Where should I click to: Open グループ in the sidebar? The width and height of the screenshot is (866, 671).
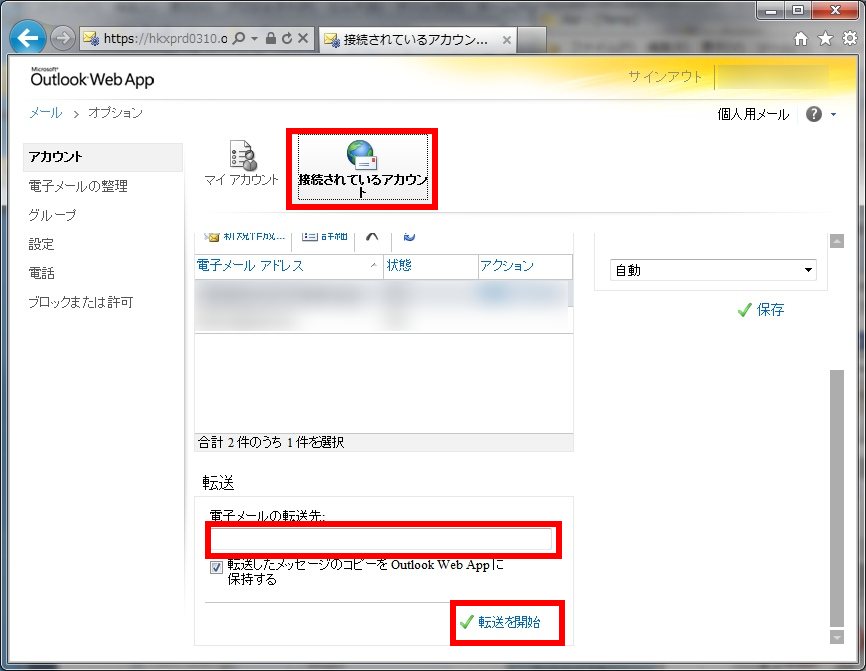coord(52,215)
